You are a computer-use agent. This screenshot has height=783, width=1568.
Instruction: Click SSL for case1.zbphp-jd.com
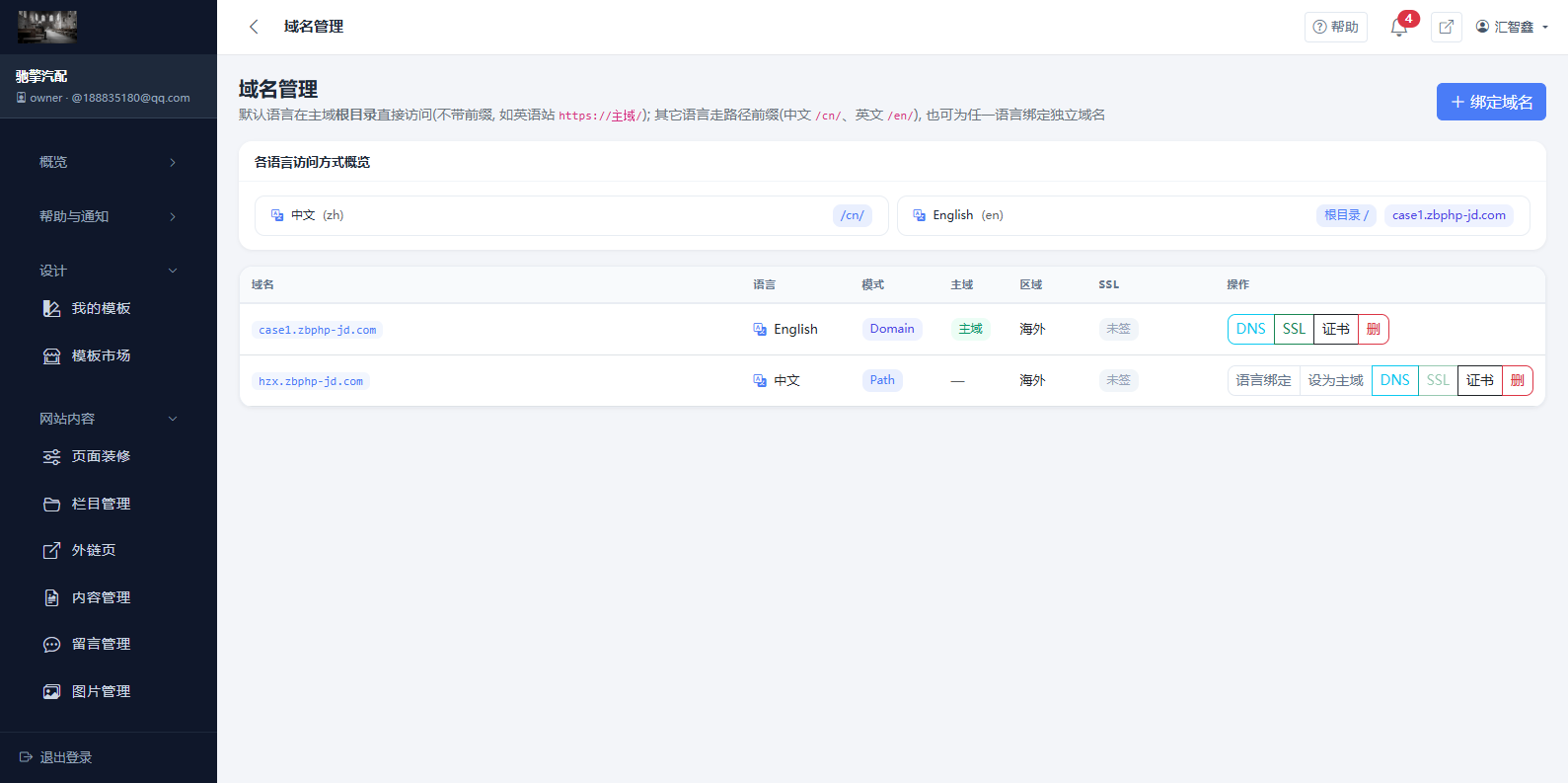pyautogui.click(x=1294, y=330)
